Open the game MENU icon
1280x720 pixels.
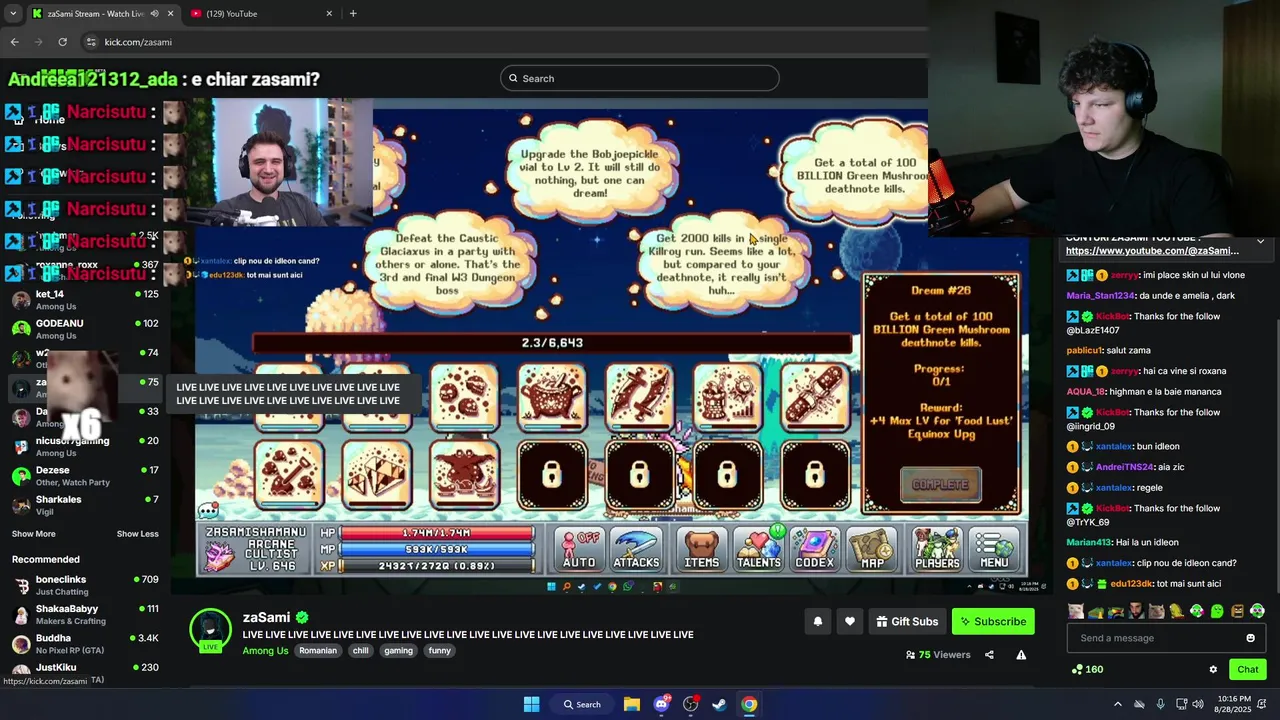point(994,549)
